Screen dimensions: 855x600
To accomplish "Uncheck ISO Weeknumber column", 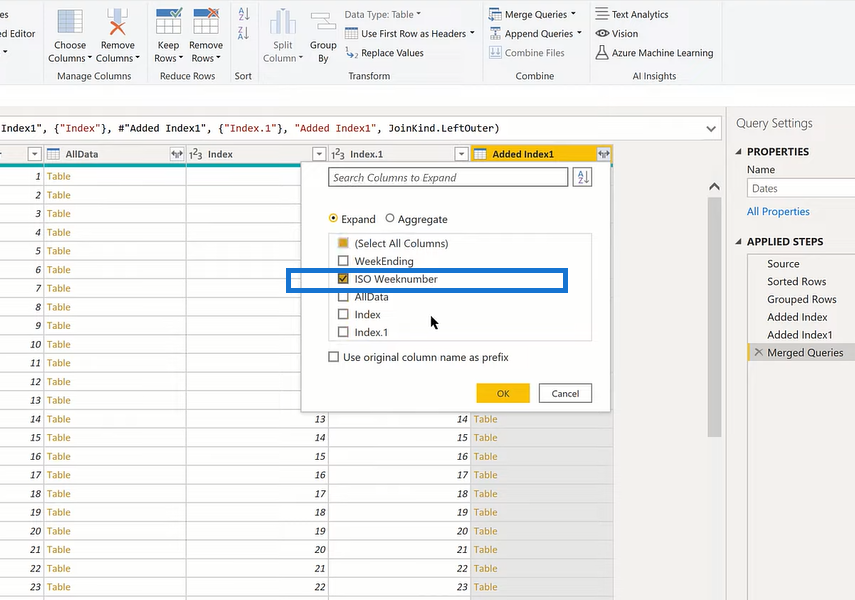I will 343,279.
